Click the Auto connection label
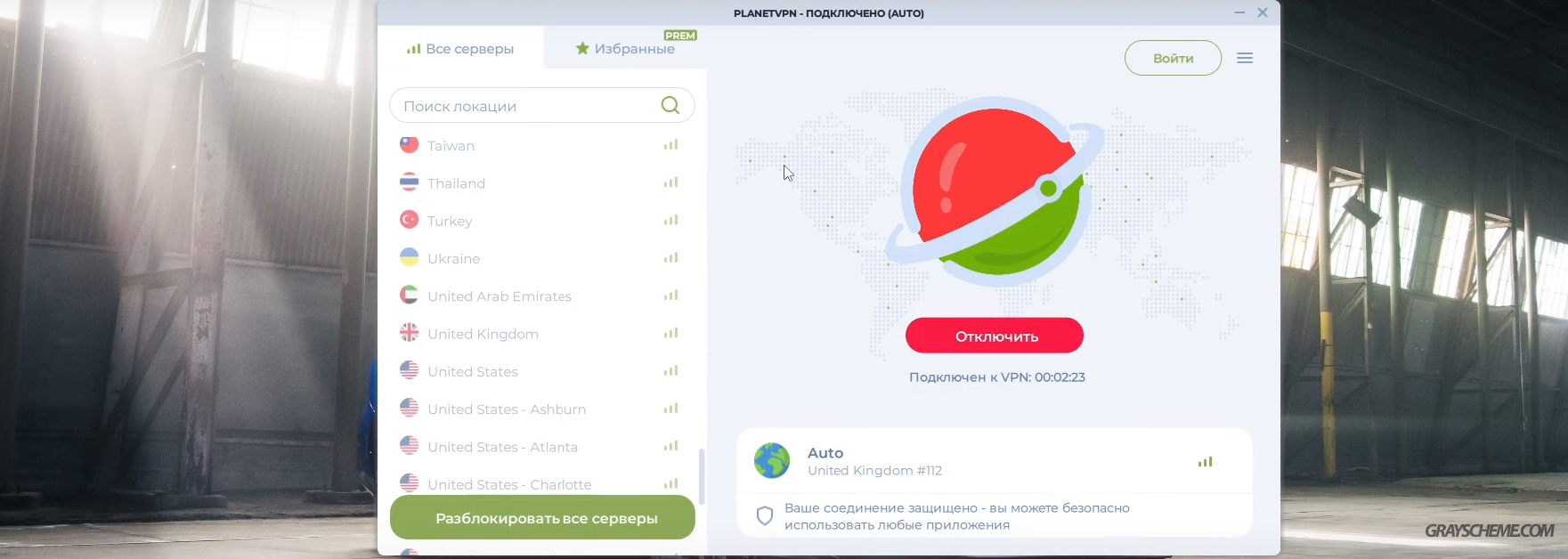The width and height of the screenshot is (1568, 559). point(825,452)
